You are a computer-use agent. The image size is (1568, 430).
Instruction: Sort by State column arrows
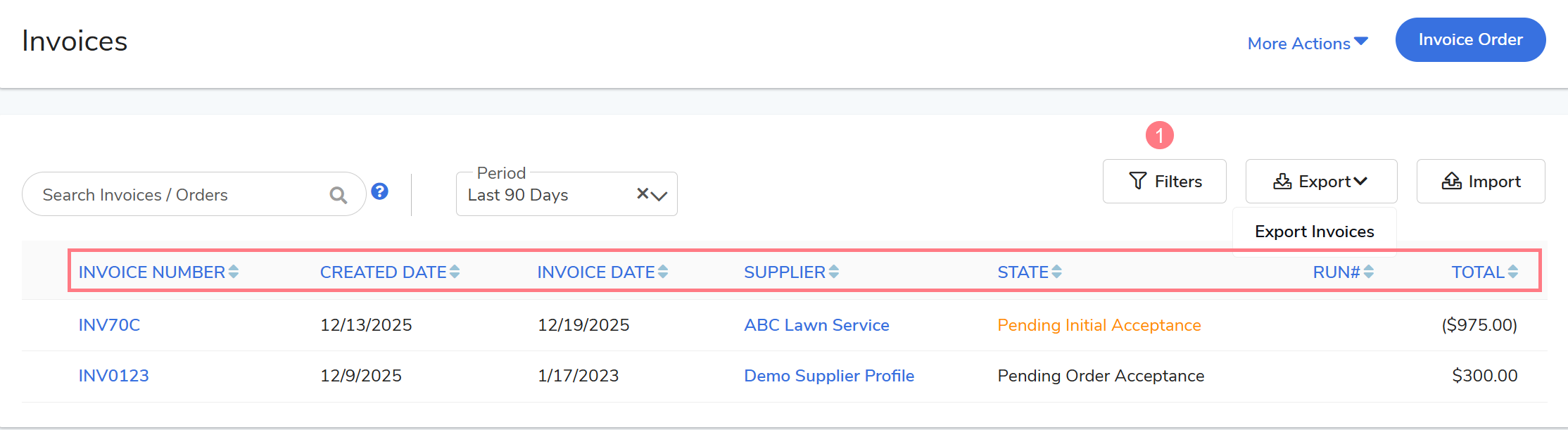[x=1057, y=272]
